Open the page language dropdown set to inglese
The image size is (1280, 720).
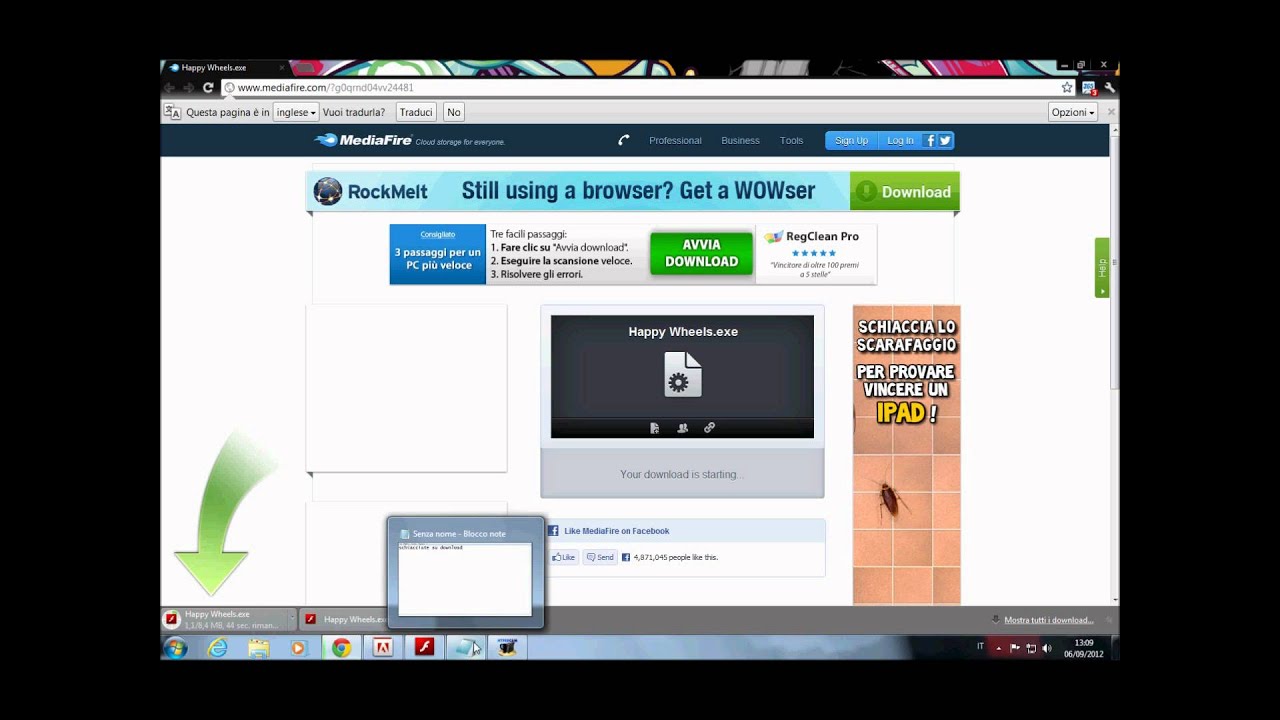(295, 112)
